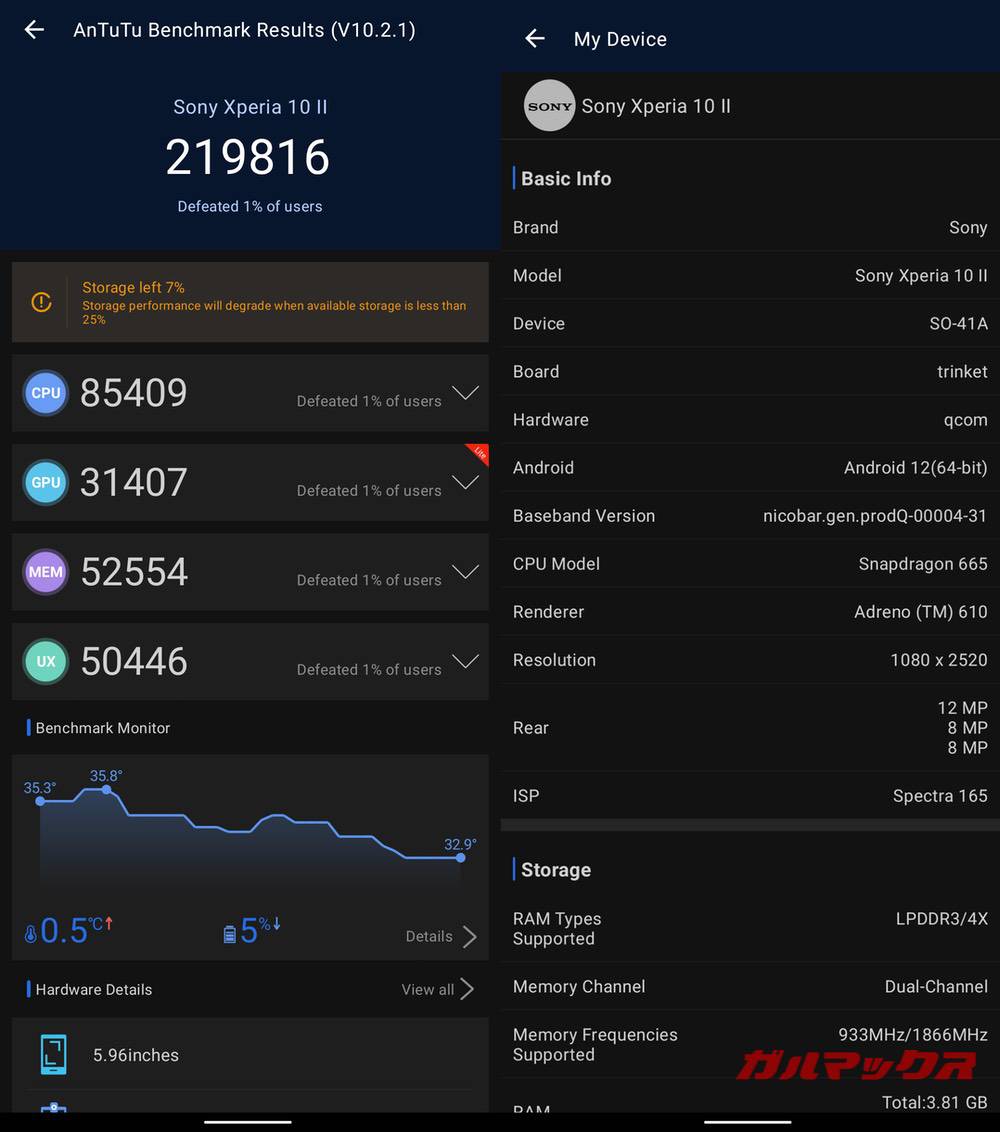Expand the MEM score details chevron
The width and height of the screenshot is (1000, 1132).
pos(465,572)
